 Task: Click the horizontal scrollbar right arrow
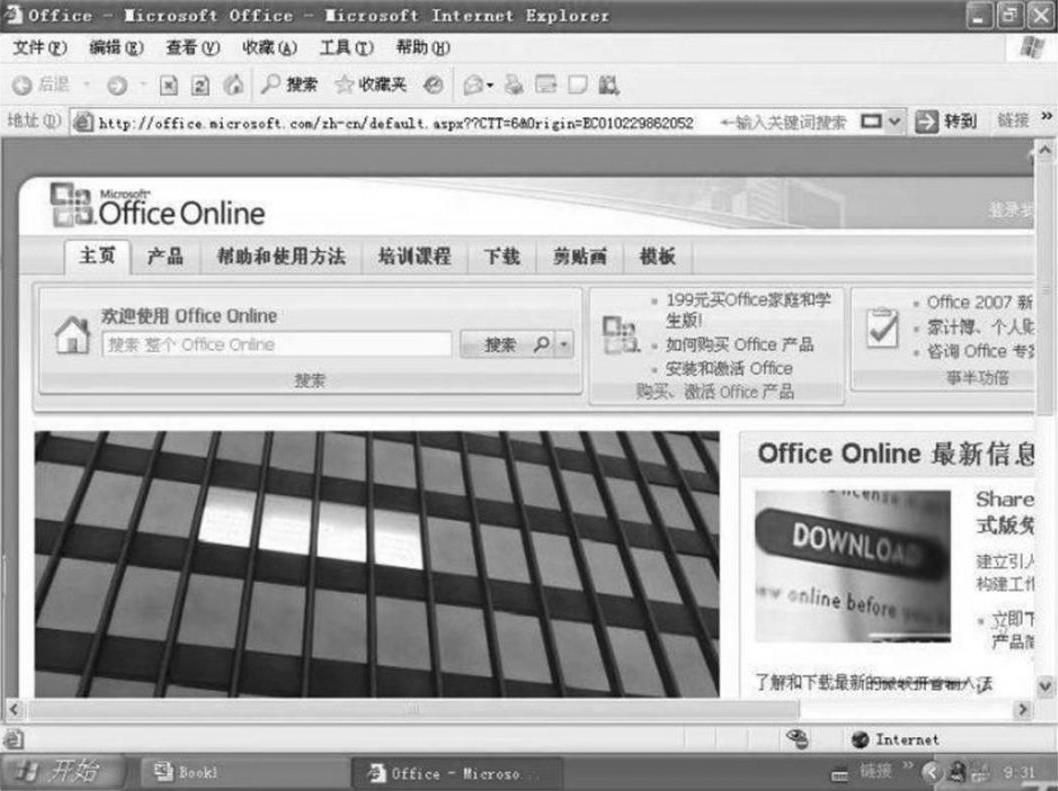[x=1023, y=710]
